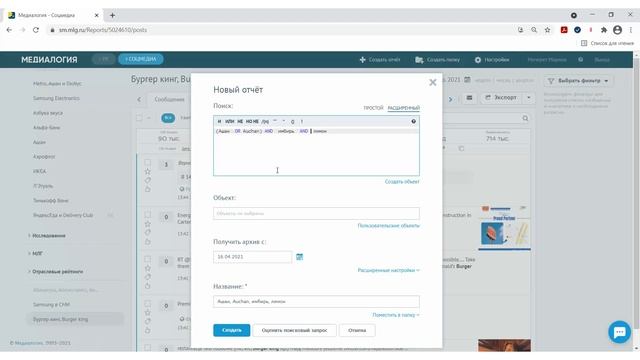Click the Экспорт button

tap(501, 98)
